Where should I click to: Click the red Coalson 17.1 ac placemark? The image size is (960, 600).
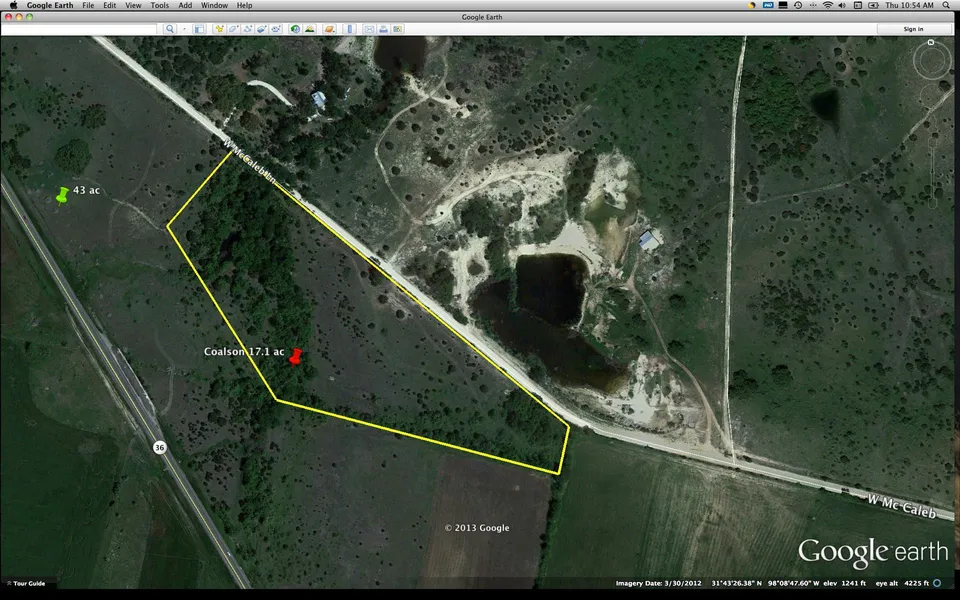(294, 356)
